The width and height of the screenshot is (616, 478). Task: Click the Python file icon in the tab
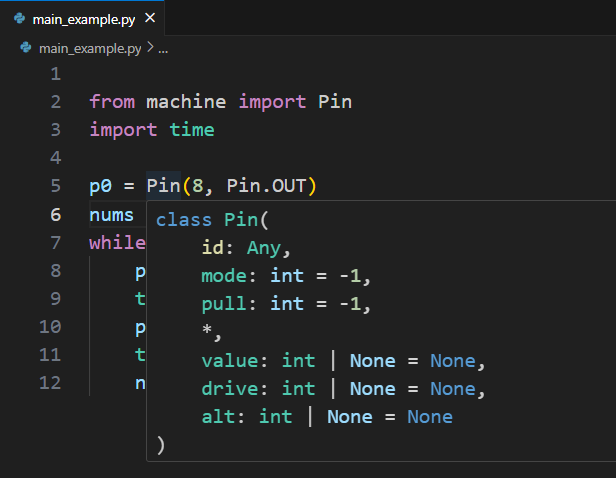pyautogui.click(x=20, y=18)
